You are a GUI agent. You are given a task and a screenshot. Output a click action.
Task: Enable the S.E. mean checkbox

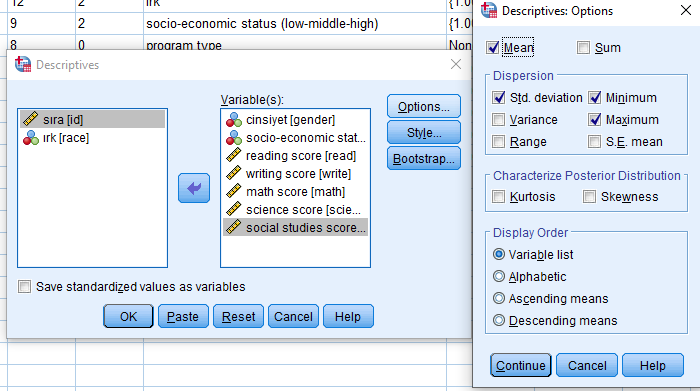594,141
